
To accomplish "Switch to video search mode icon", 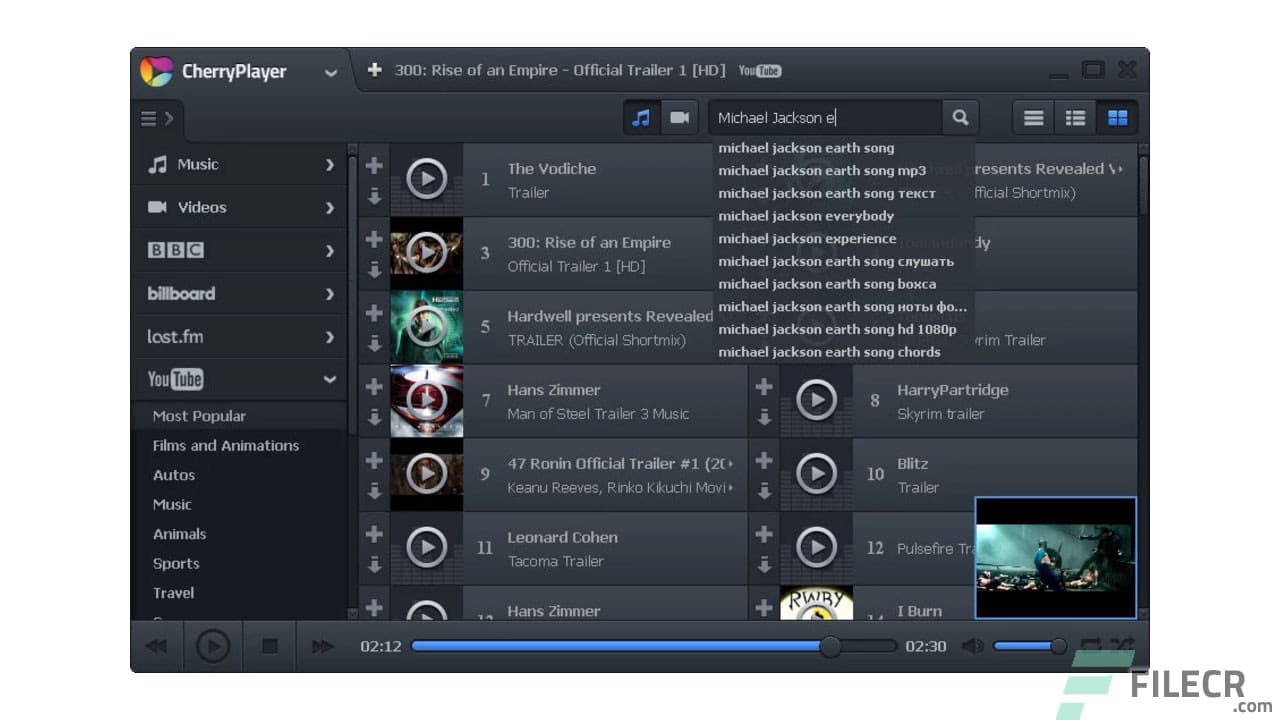I will 680,117.
